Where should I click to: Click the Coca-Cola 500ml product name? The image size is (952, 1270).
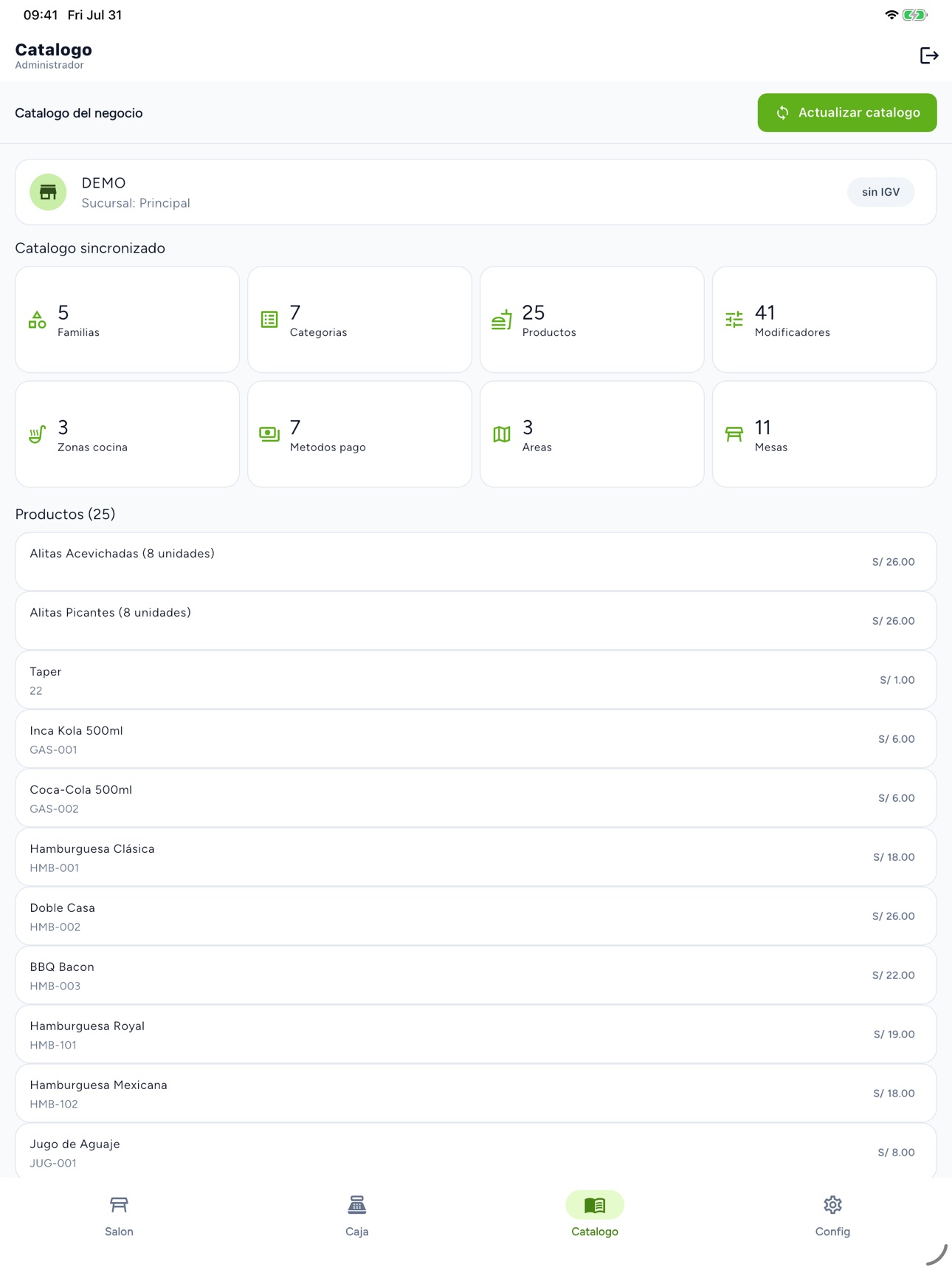(x=81, y=789)
